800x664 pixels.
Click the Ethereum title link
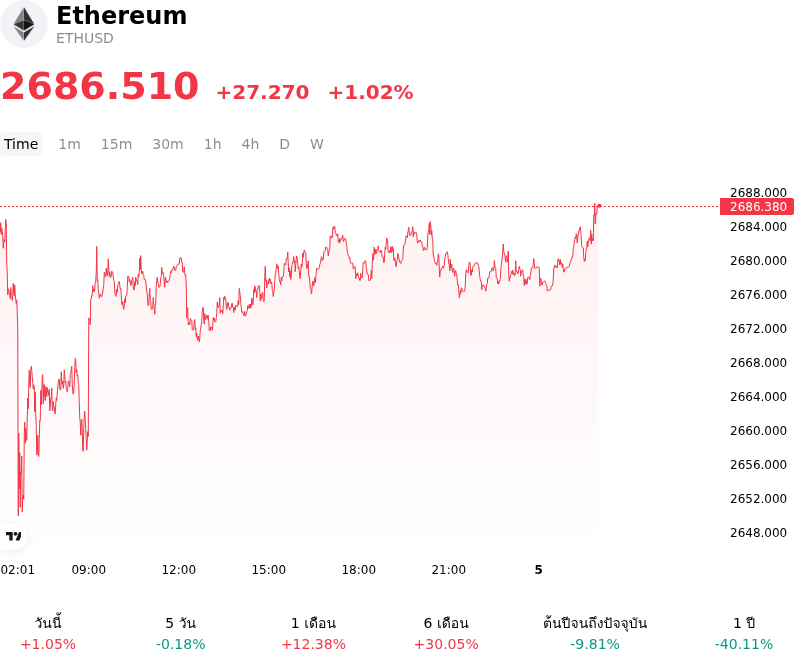[x=121, y=15]
